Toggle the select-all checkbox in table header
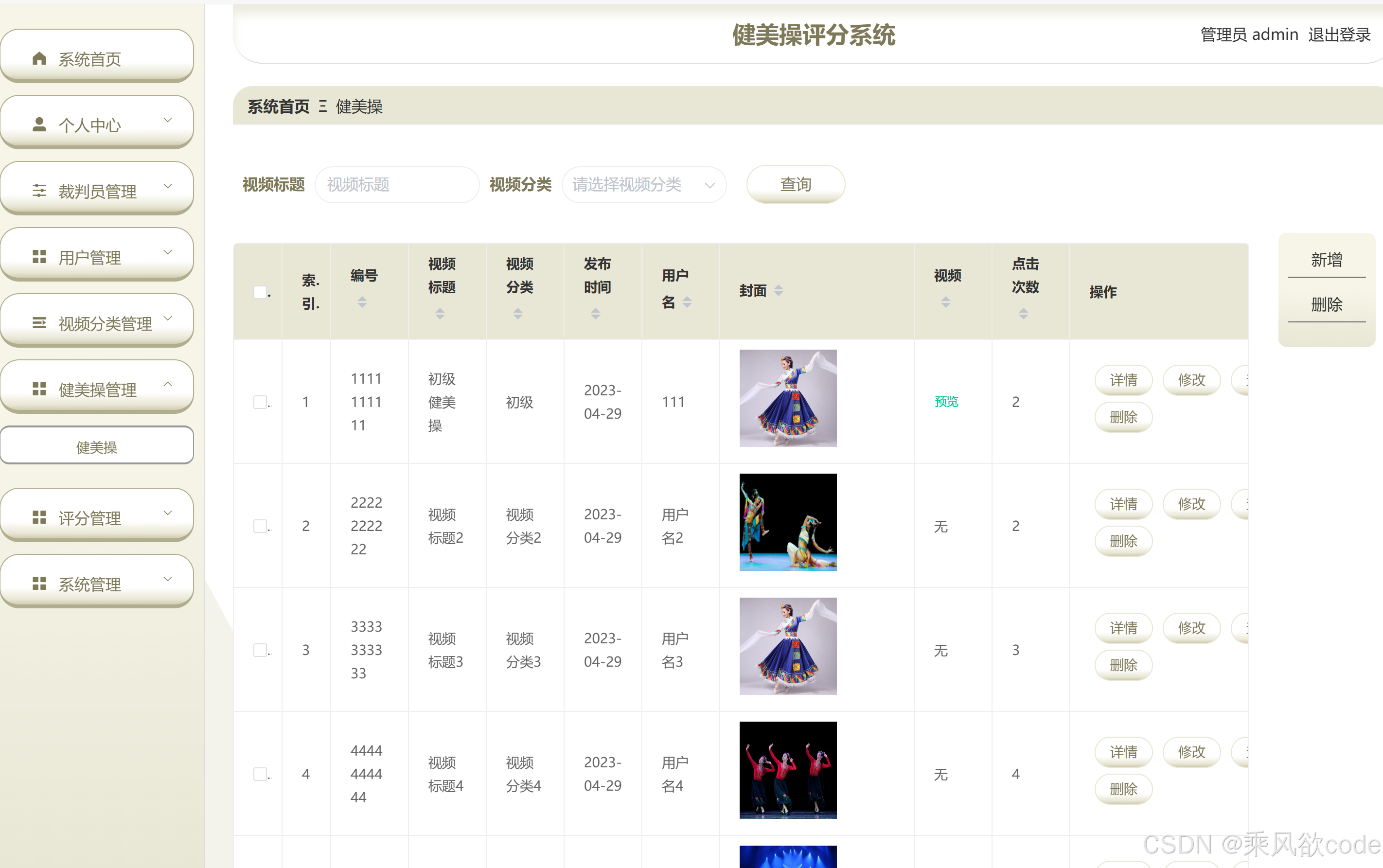The image size is (1383, 868). (x=260, y=292)
